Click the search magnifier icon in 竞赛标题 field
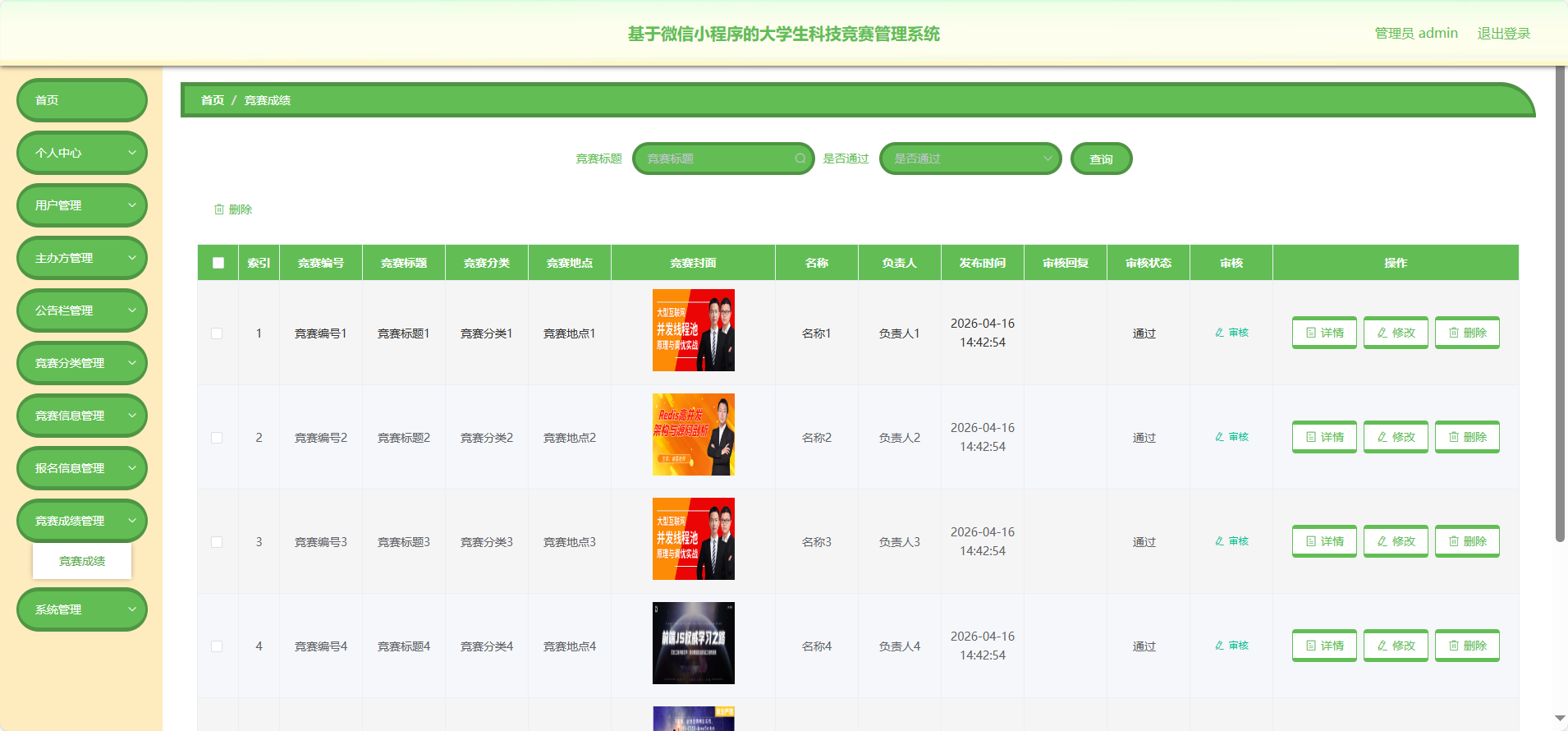This screenshot has height=731, width=1568. click(x=800, y=159)
